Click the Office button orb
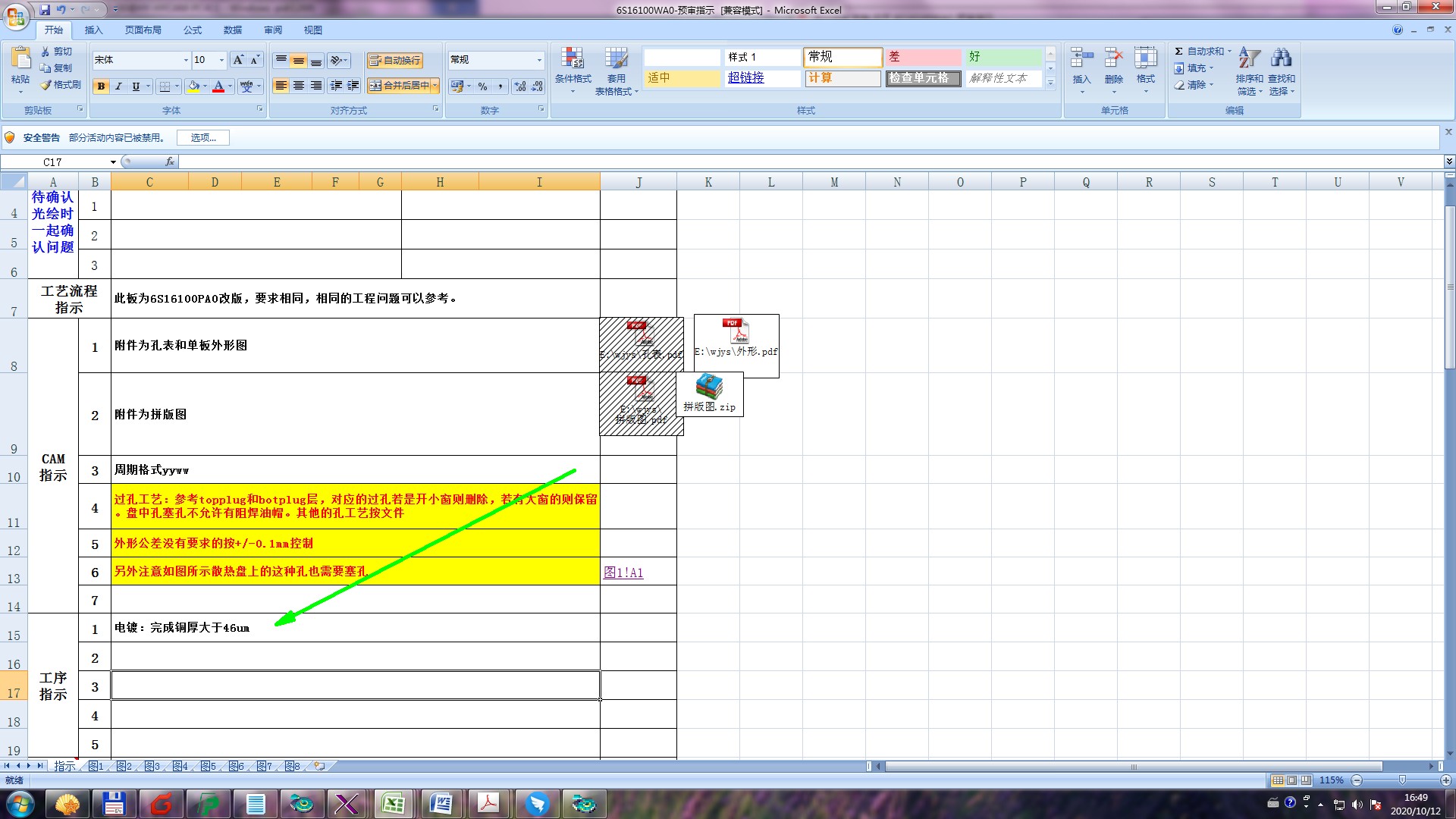Image resolution: width=1456 pixels, height=819 pixels. [x=17, y=15]
